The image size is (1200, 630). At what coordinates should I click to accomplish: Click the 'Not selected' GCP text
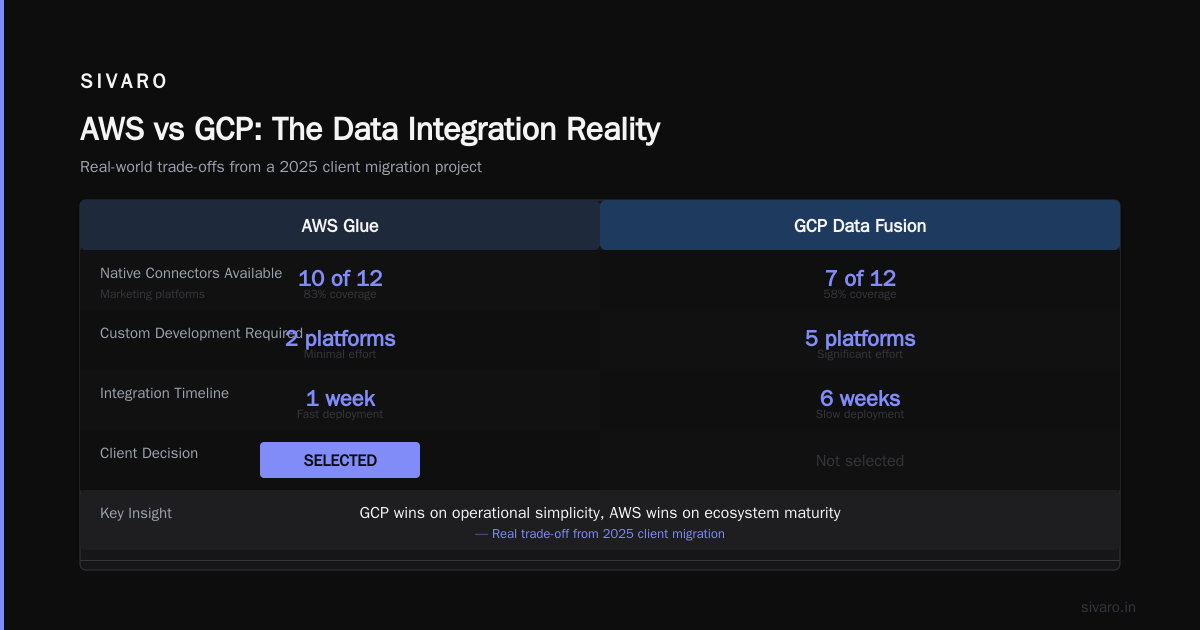point(860,461)
